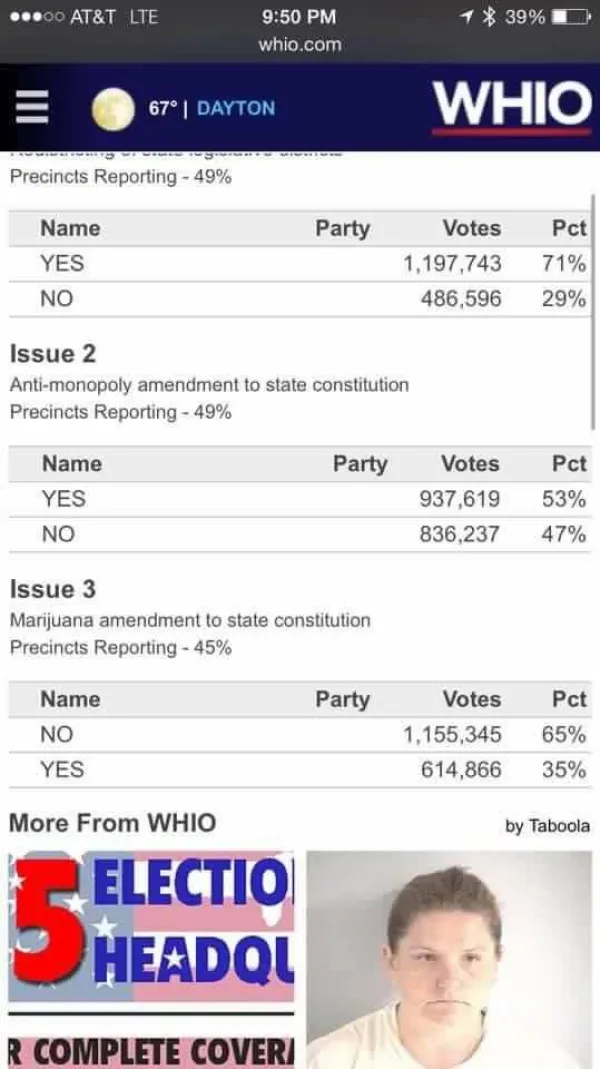Tap the moon weather icon
The image size is (600, 1069).
[112, 109]
